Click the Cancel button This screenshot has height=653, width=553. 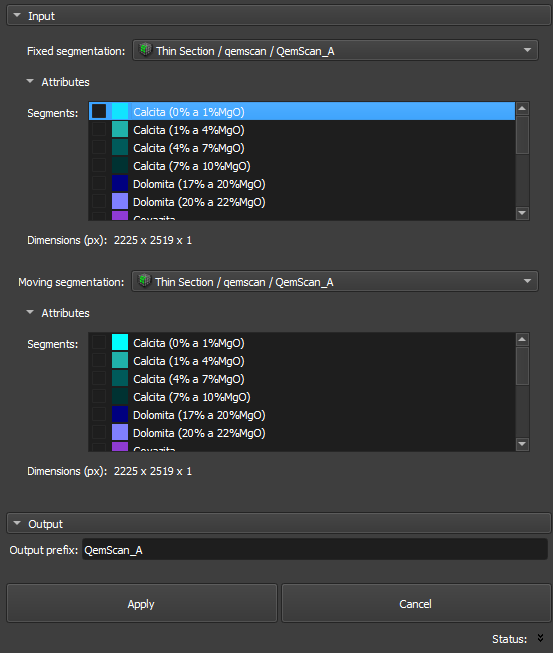(x=416, y=603)
